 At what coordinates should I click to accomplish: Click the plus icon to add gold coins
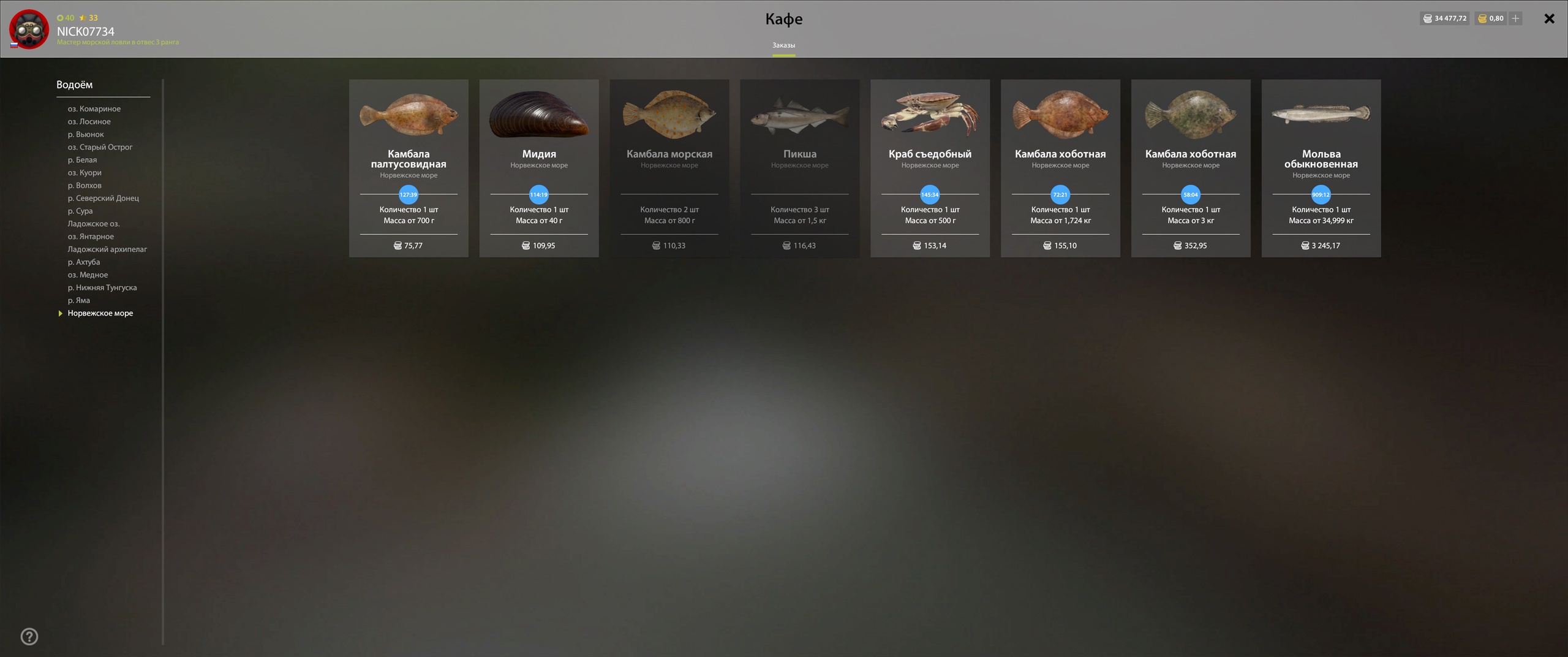coord(1515,18)
